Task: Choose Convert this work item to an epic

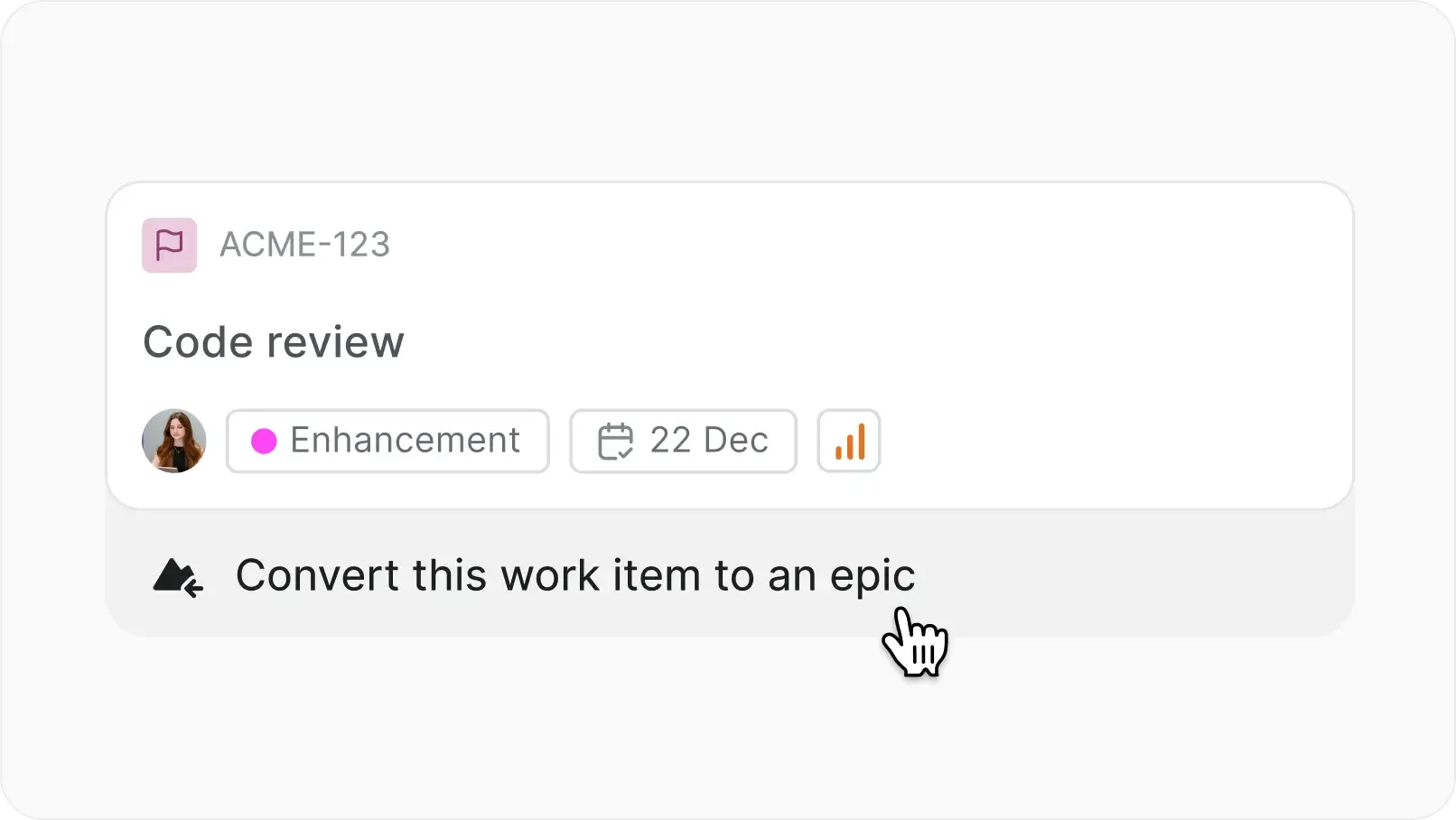Action: pyautogui.click(x=574, y=575)
